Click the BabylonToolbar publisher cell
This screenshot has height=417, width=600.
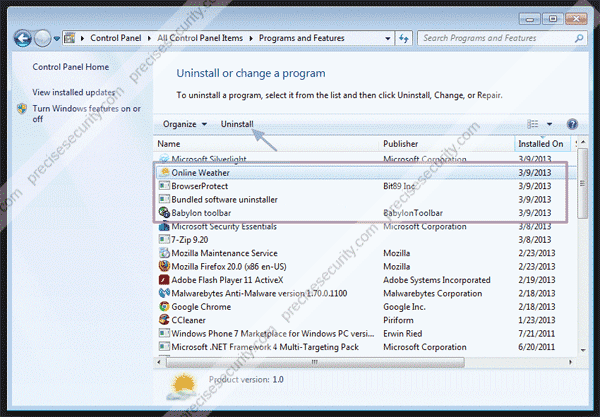point(413,213)
